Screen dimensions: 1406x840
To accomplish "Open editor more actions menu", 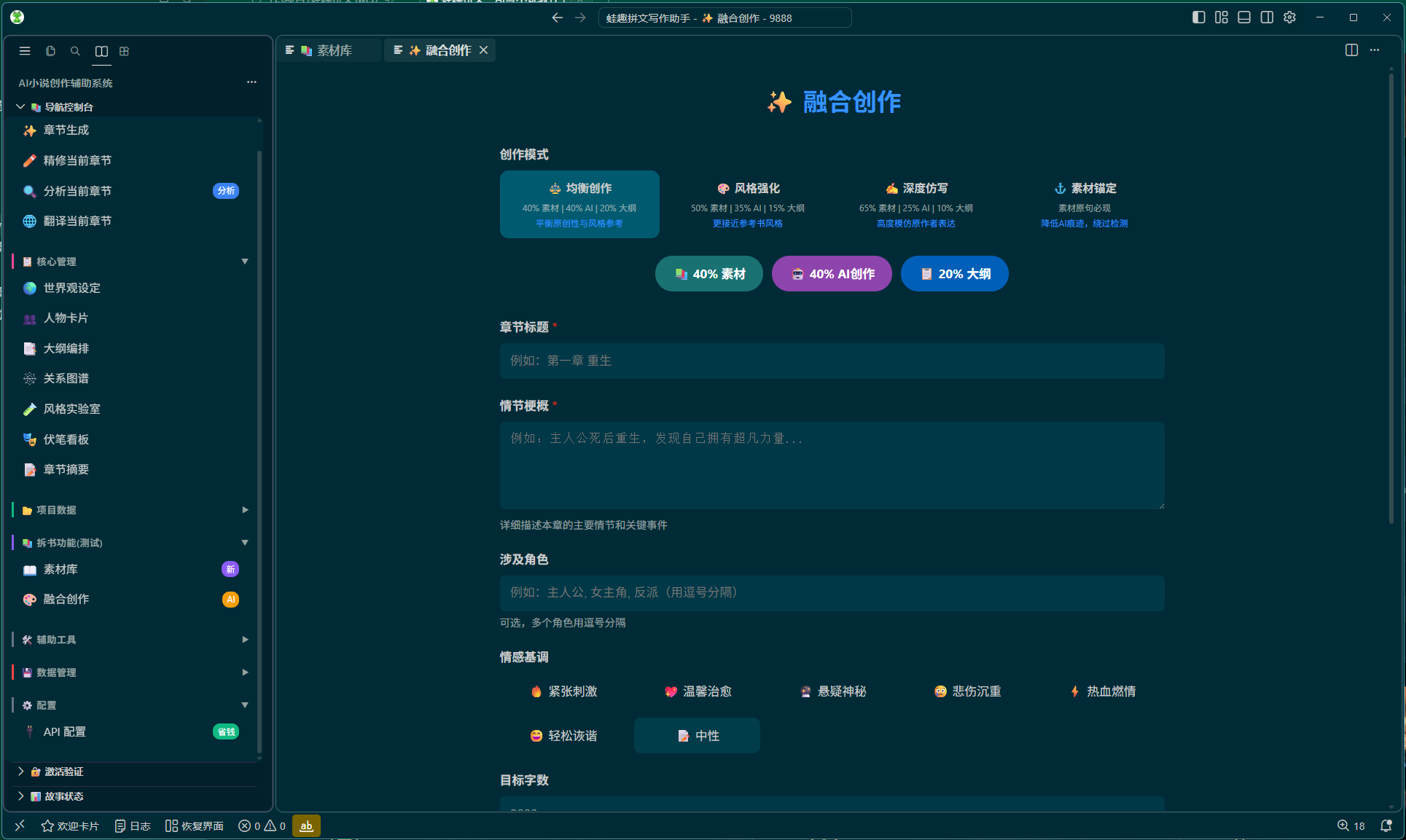I will (x=1375, y=50).
